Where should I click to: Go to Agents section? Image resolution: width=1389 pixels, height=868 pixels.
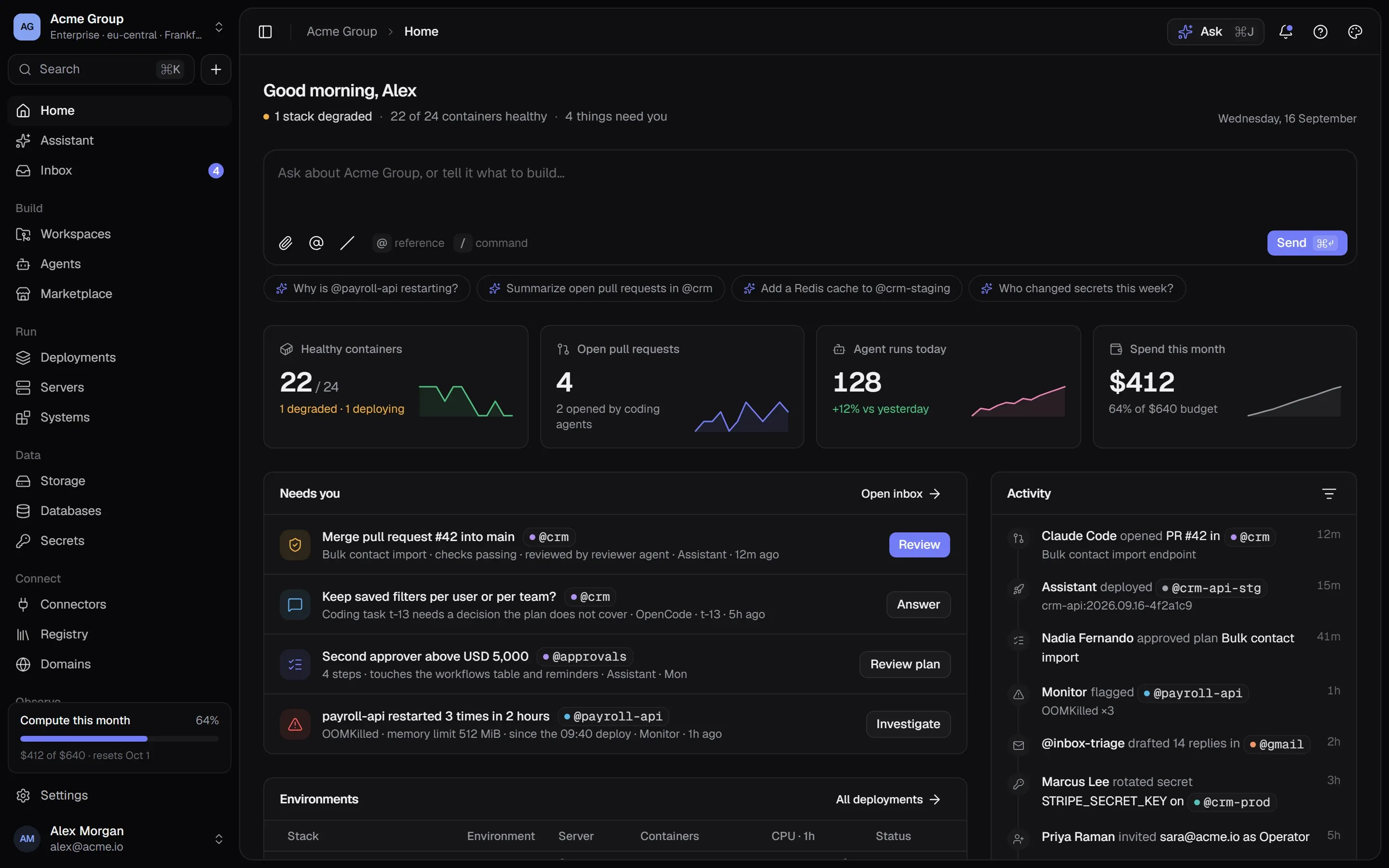[x=120, y=264]
